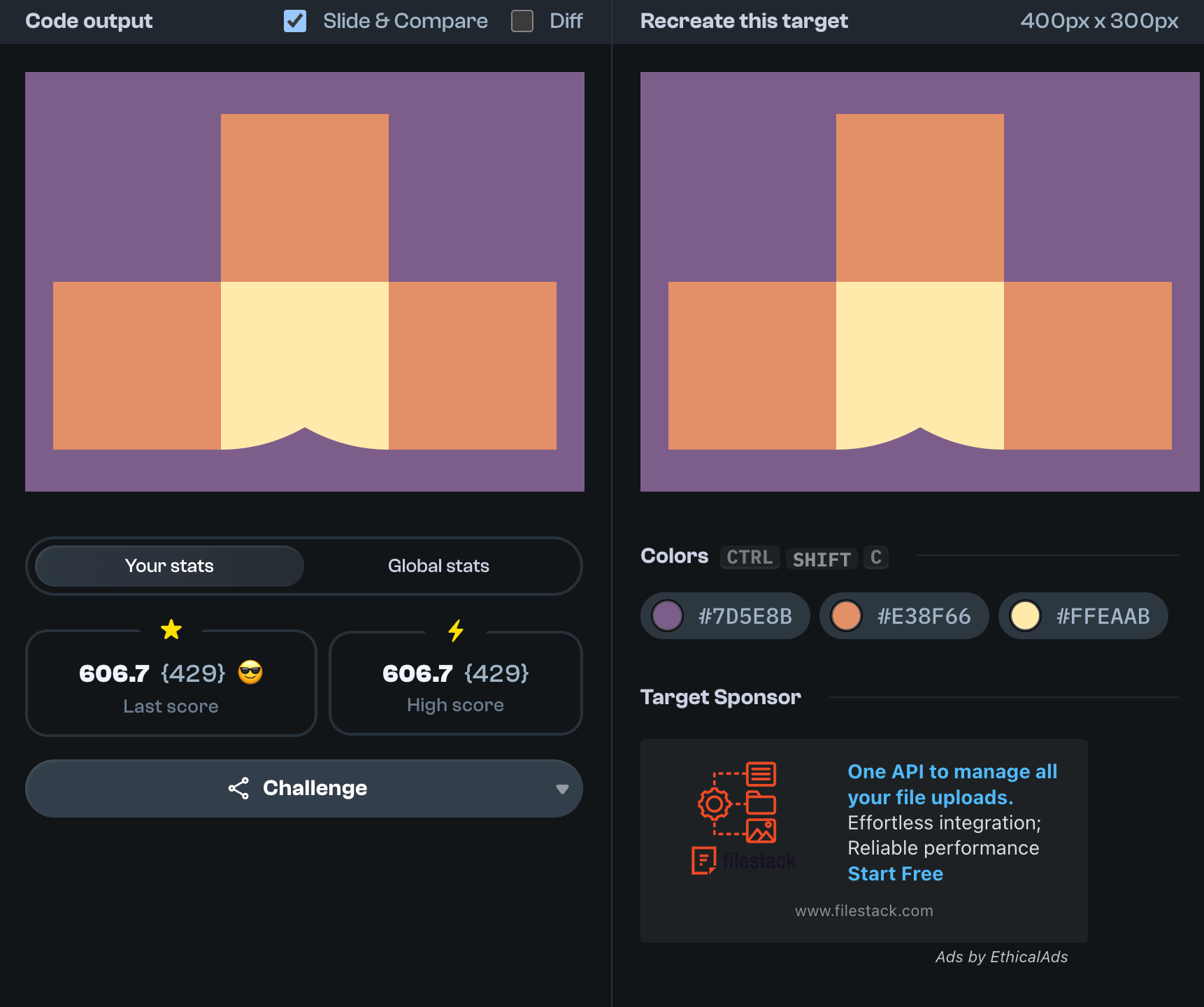
Task: Expand the Challenge dropdown arrow
Action: [x=562, y=789]
